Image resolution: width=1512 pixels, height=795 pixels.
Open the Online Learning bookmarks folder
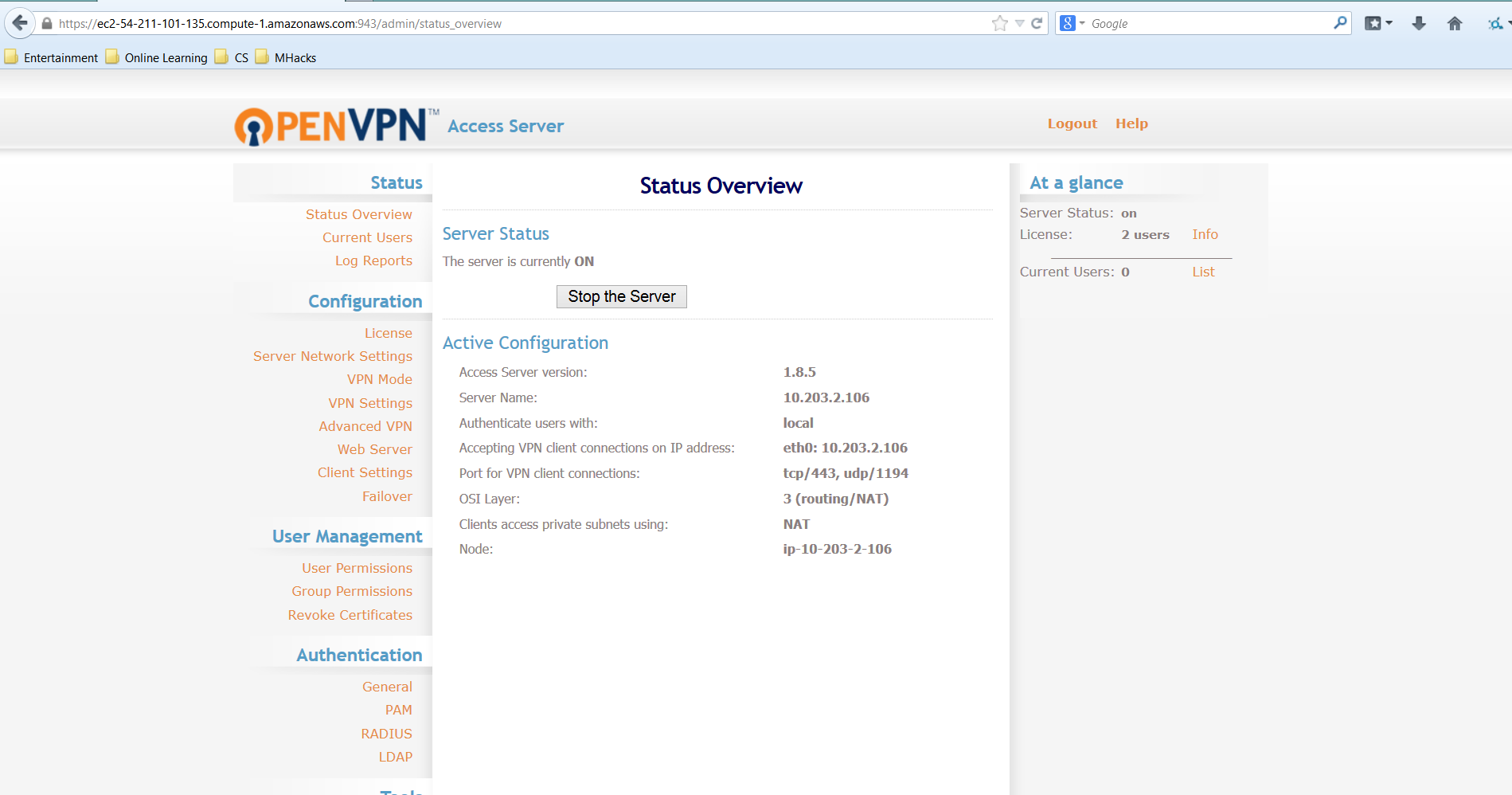(x=157, y=57)
